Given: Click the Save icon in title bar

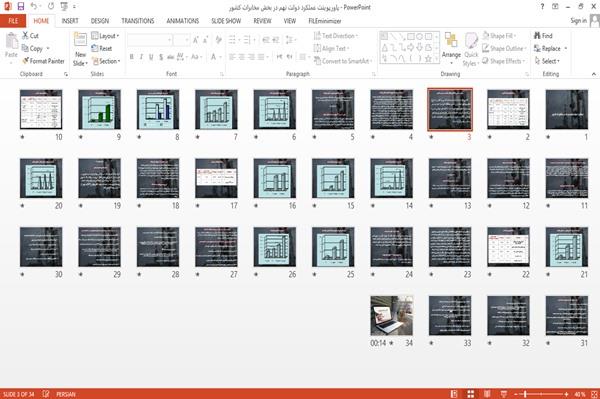Looking at the screenshot, I should (21, 7).
